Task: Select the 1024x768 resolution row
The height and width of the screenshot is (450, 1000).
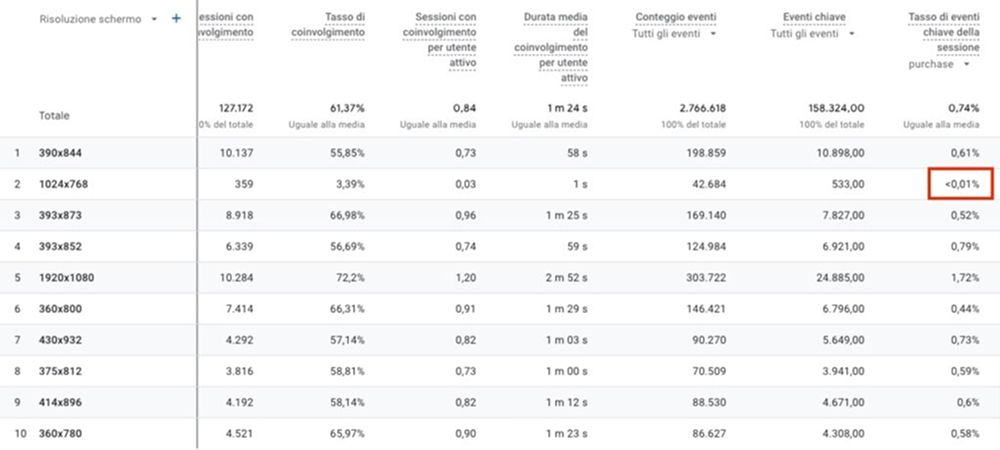Action: 64,184
